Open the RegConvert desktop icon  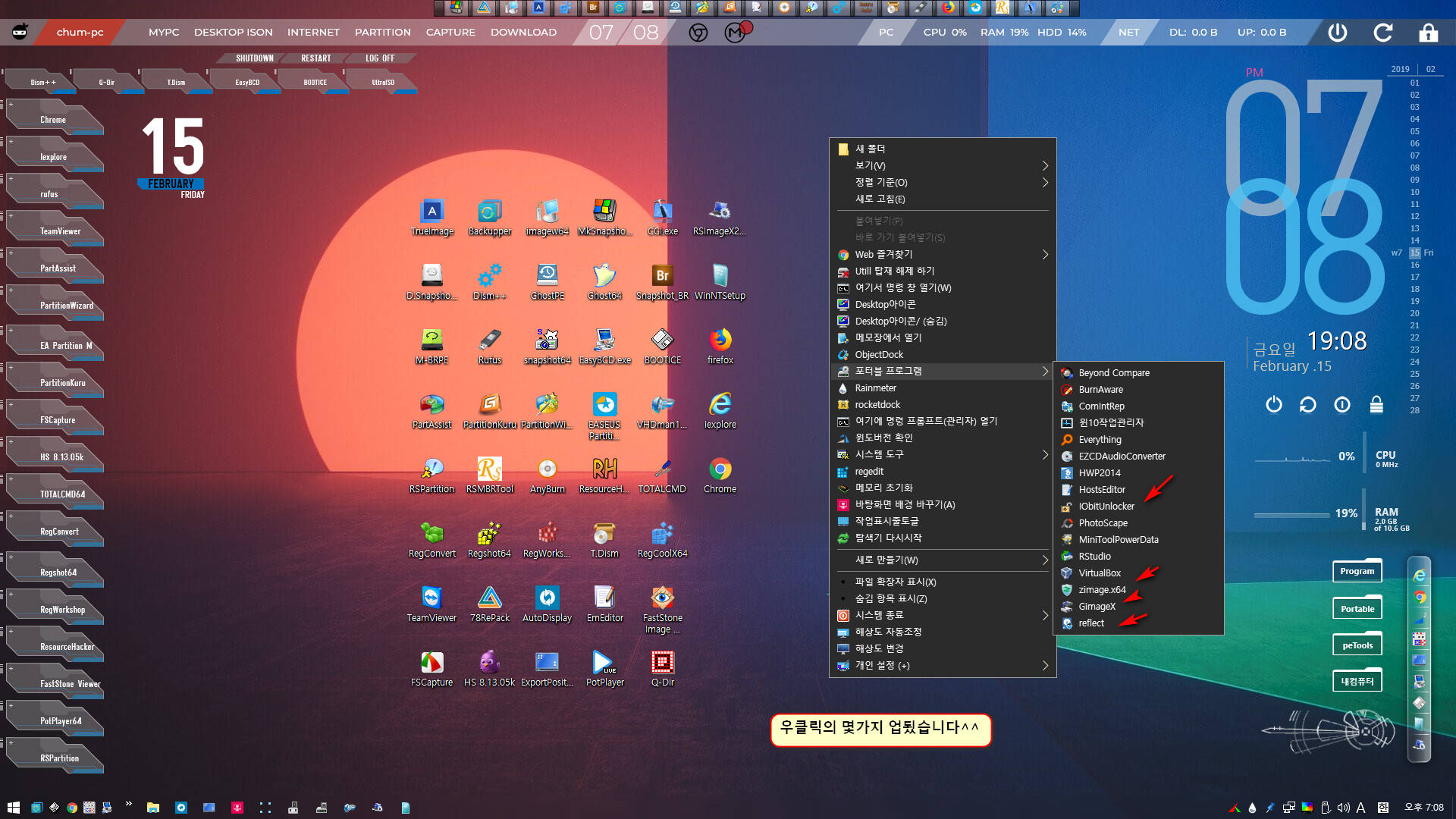pos(431,540)
